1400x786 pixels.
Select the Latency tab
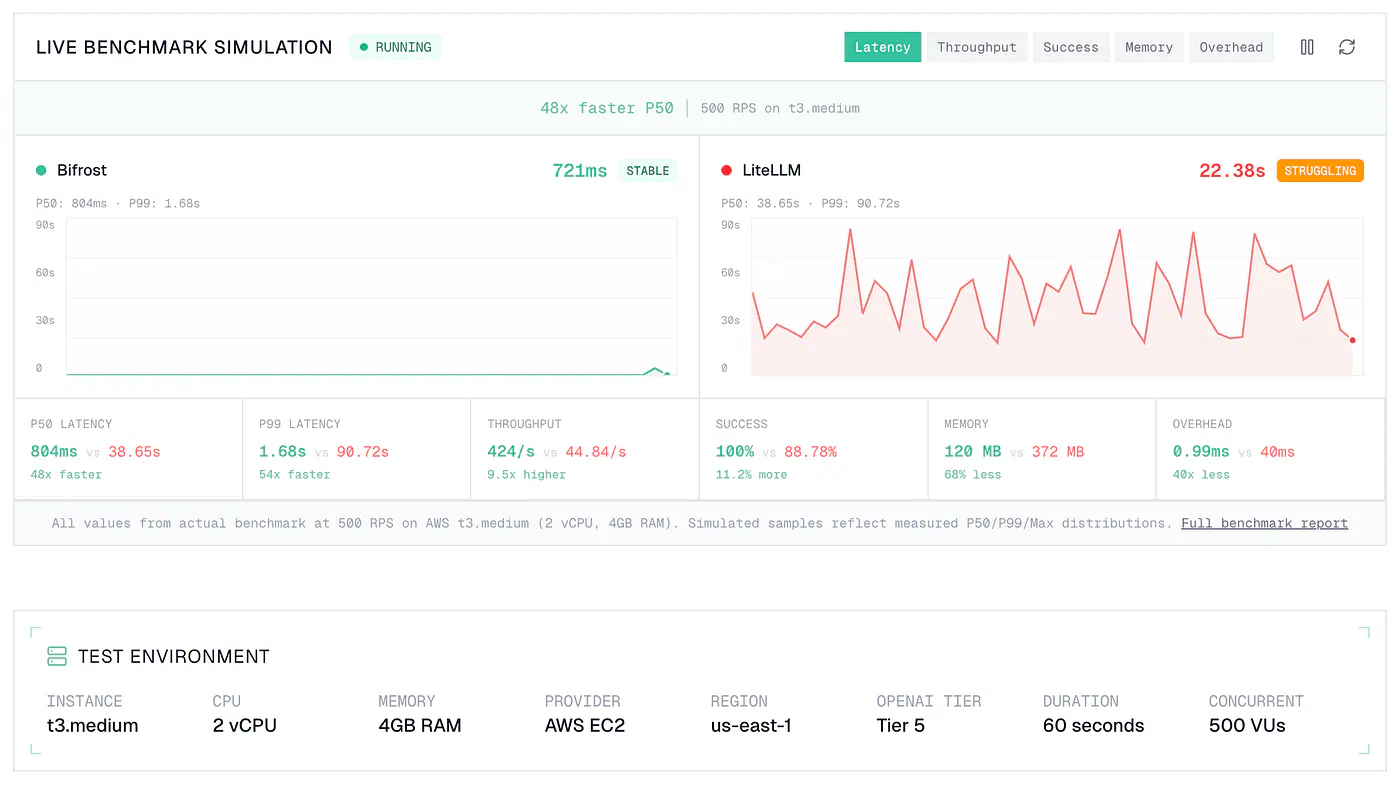click(883, 47)
